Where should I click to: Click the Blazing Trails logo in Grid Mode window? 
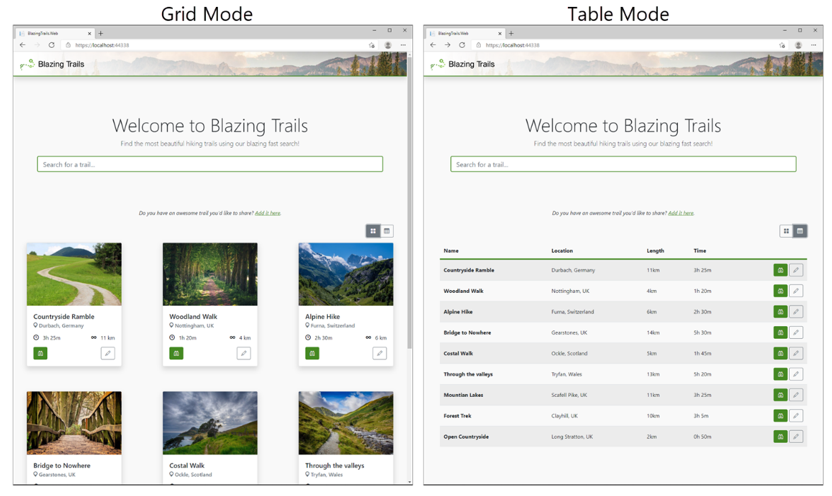tap(52, 64)
